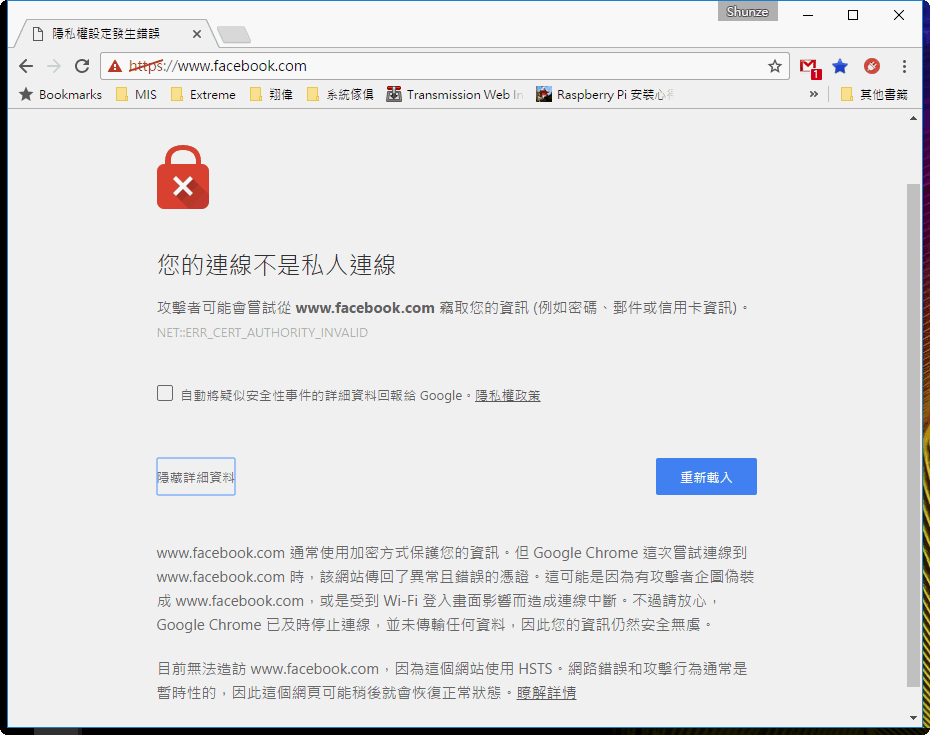The image size is (930, 735).
Task: Open the Extreme bookmark folder
Action: (203, 94)
